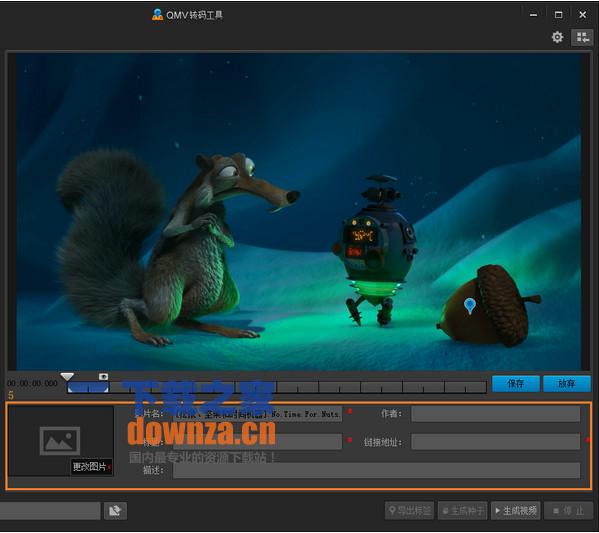Click the QMV app logo icon

pos(157,15)
